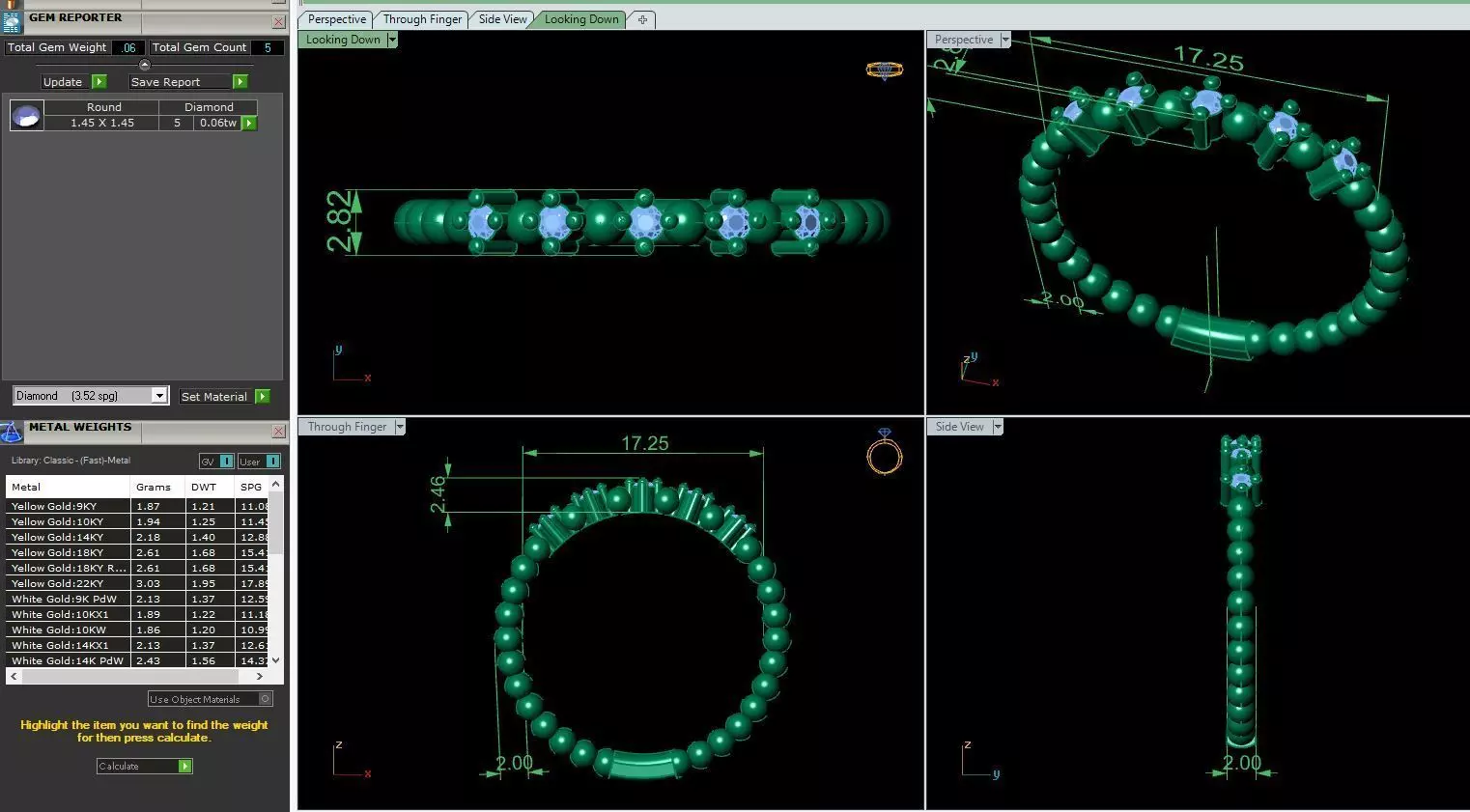Click the metal table scroll right arrow
The image size is (1470, 812).
pos(259,677)
